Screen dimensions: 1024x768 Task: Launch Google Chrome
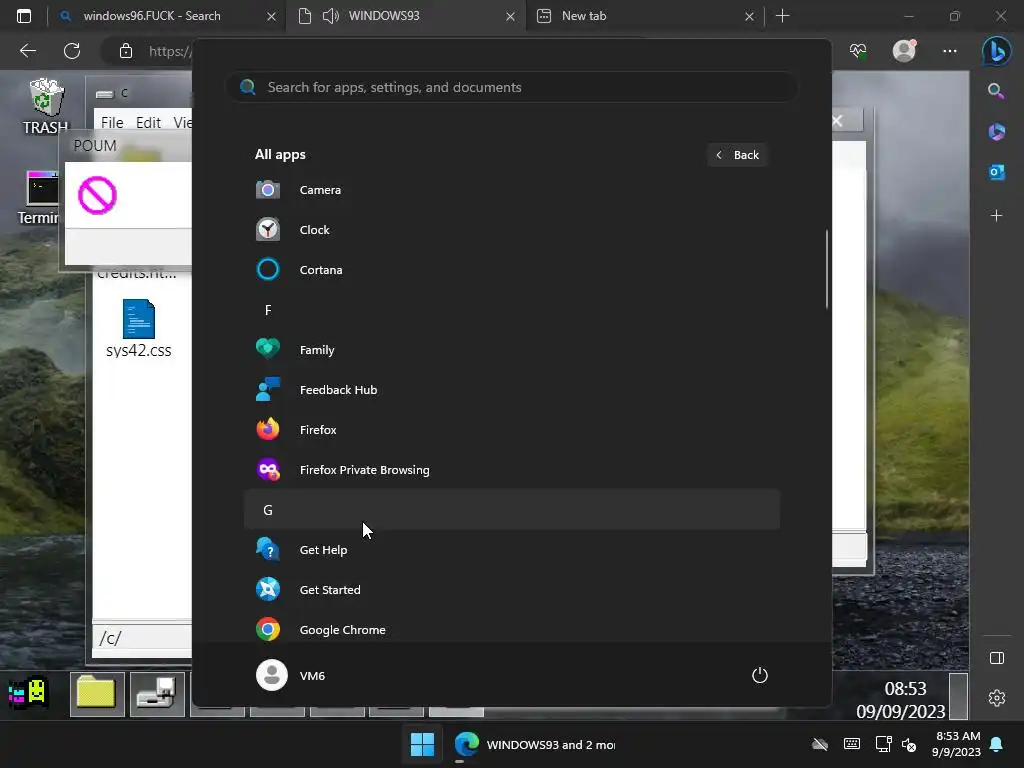pyautogui.click(x=511, y=630)
